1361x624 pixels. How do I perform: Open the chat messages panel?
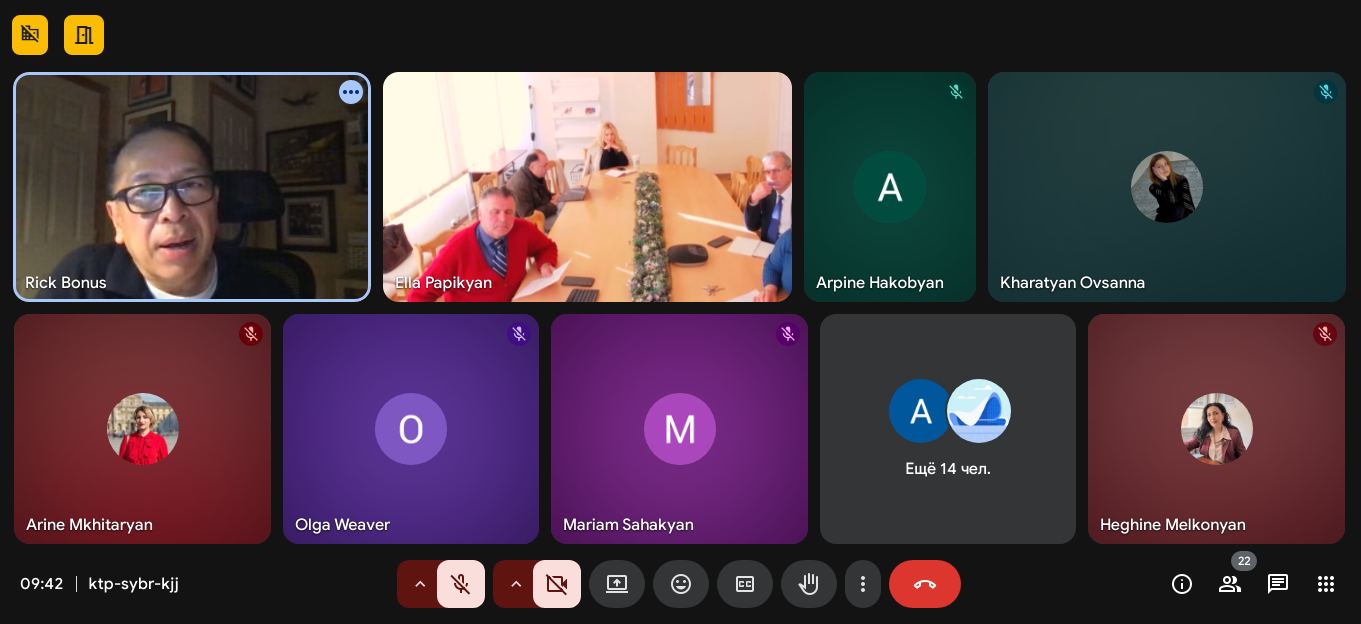tap(1277, 584)
